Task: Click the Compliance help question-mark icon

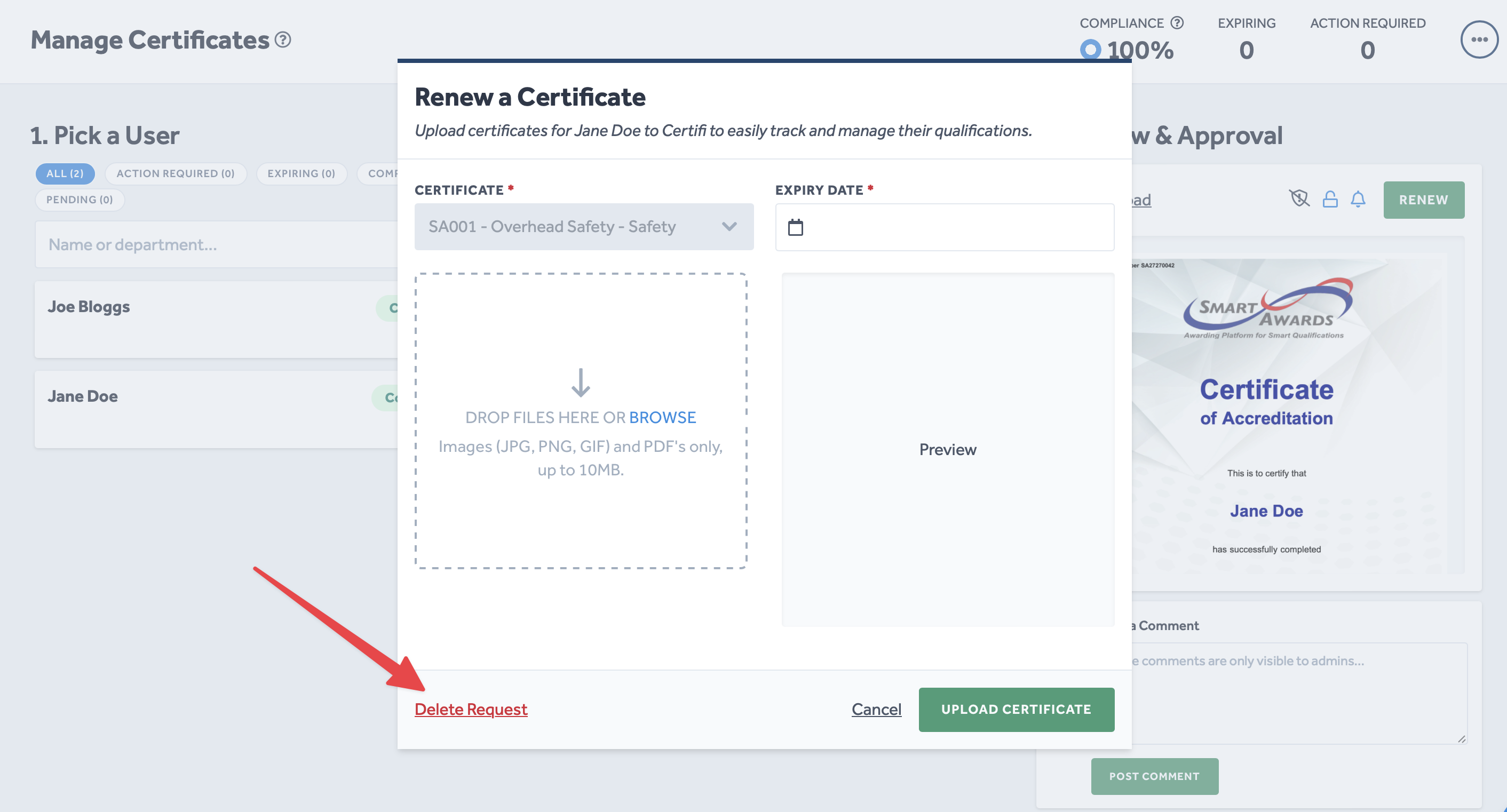Action: tap(1177, 23)
